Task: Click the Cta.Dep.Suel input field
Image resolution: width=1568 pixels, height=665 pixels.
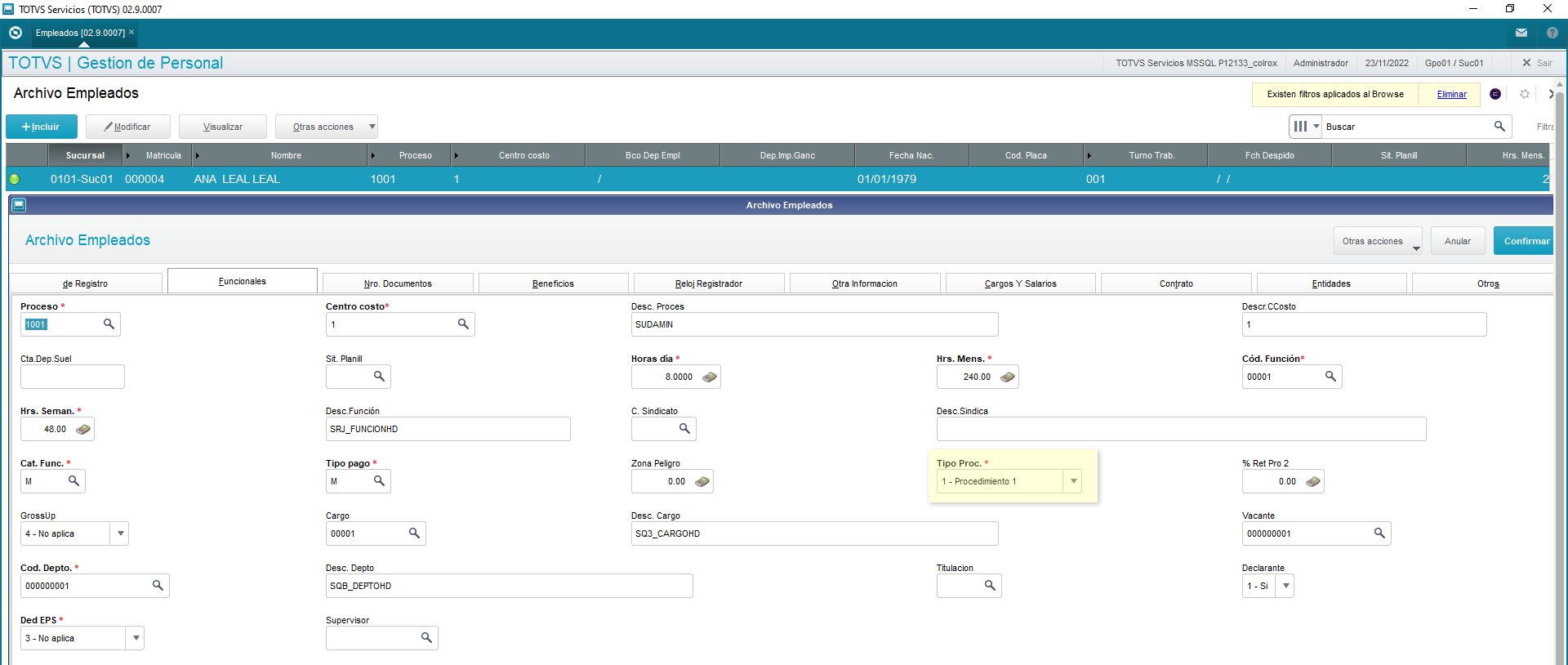Action: pyautogui.click(x=73, y=377)
